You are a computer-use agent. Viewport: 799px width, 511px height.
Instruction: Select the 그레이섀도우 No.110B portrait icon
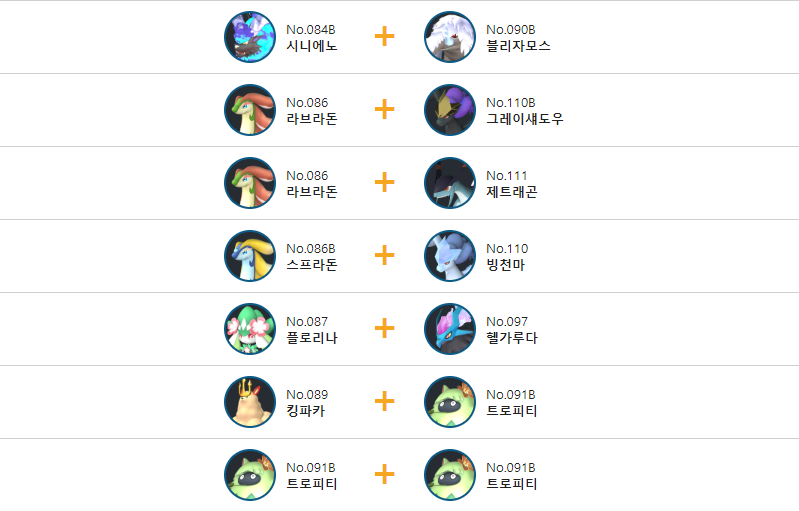coord(449,110)
